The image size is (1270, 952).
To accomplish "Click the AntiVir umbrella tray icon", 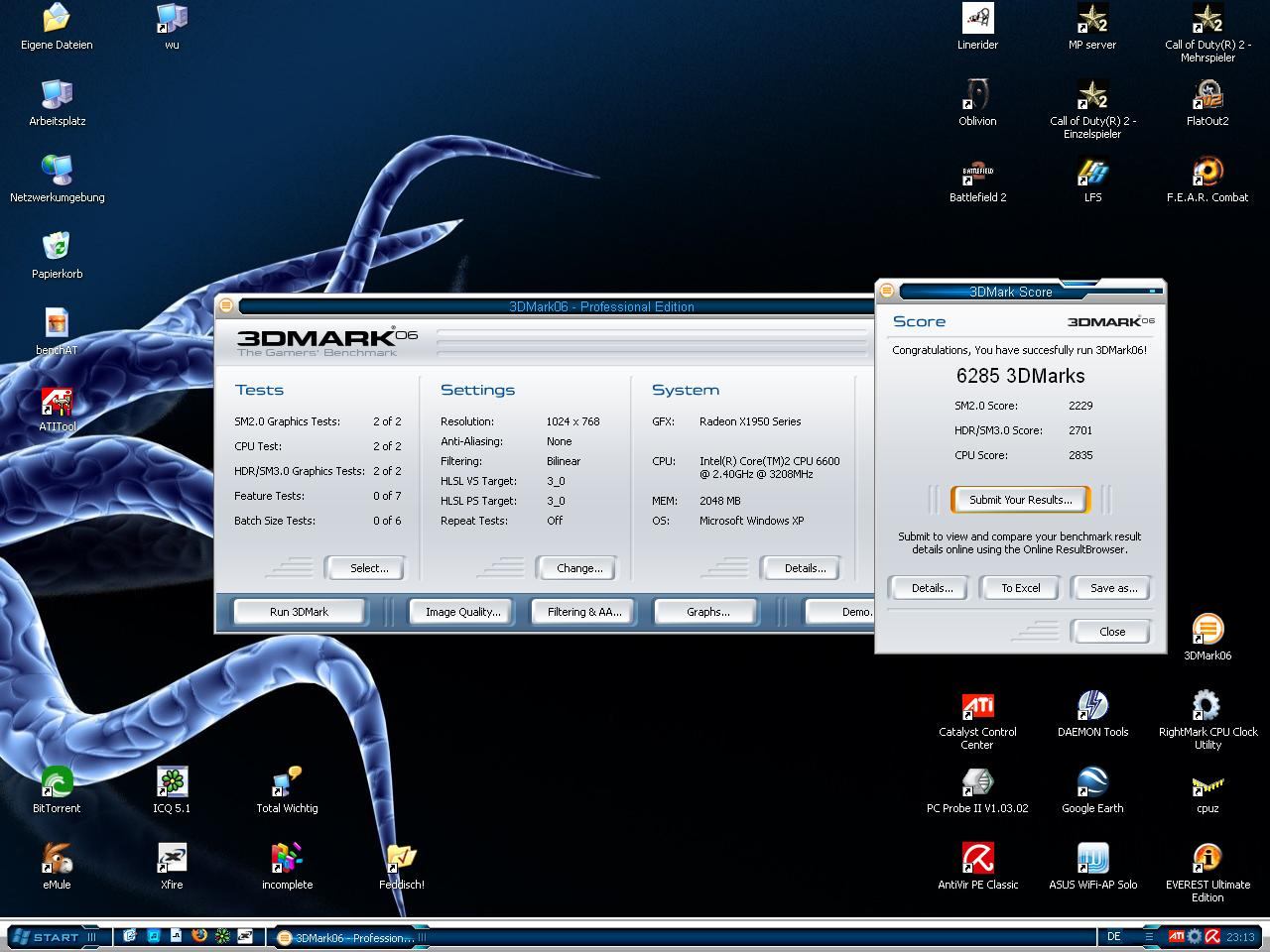I will point(1212,936).
